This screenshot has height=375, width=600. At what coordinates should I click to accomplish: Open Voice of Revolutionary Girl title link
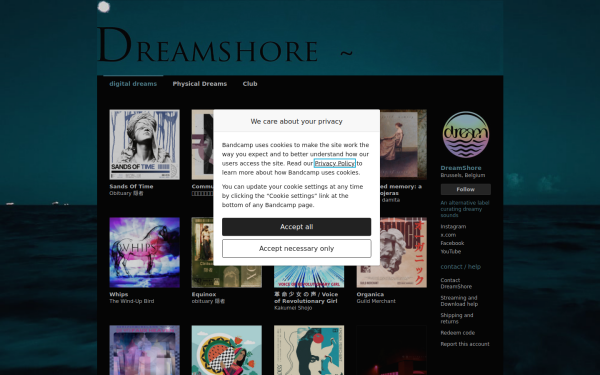point(306,298)
